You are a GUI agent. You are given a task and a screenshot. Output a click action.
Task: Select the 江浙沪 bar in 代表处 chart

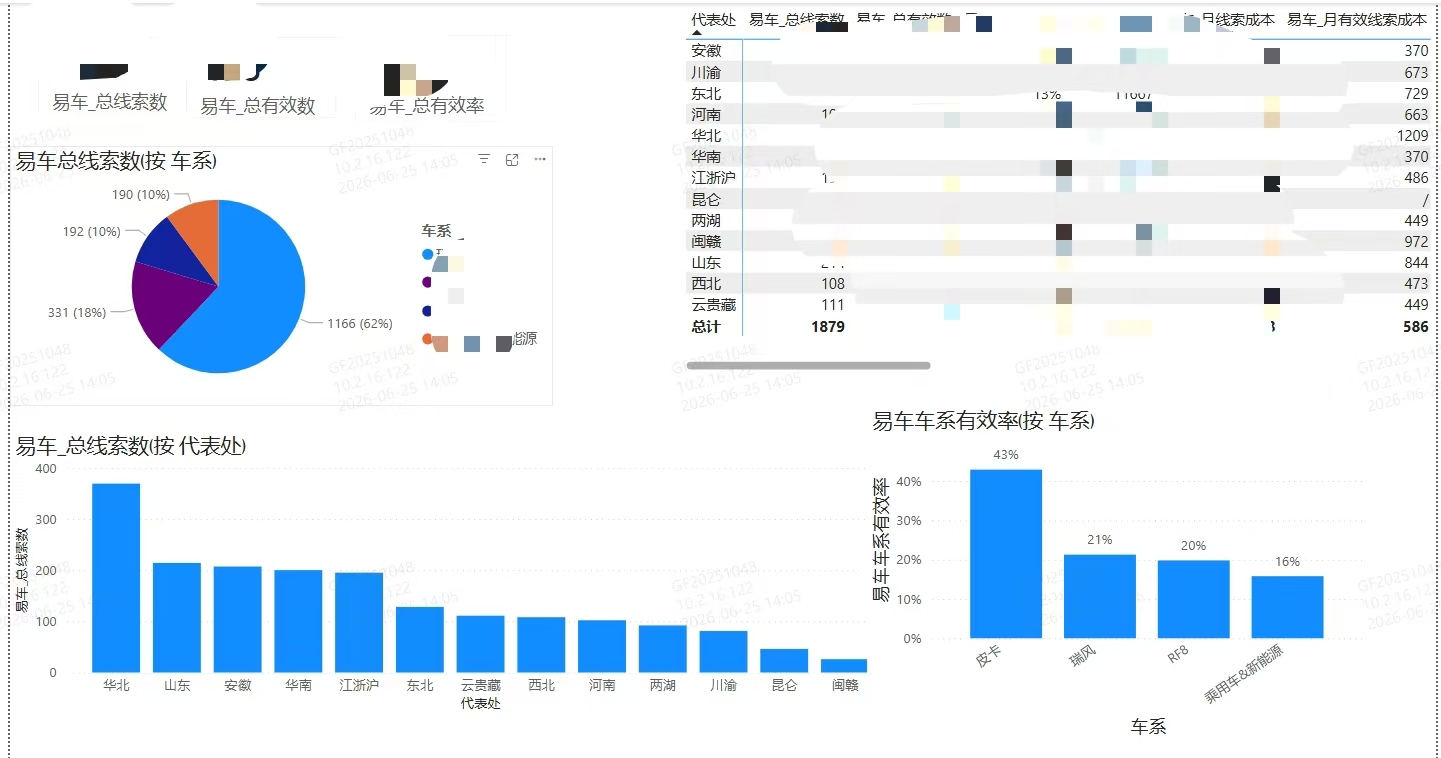click(359, 622)
